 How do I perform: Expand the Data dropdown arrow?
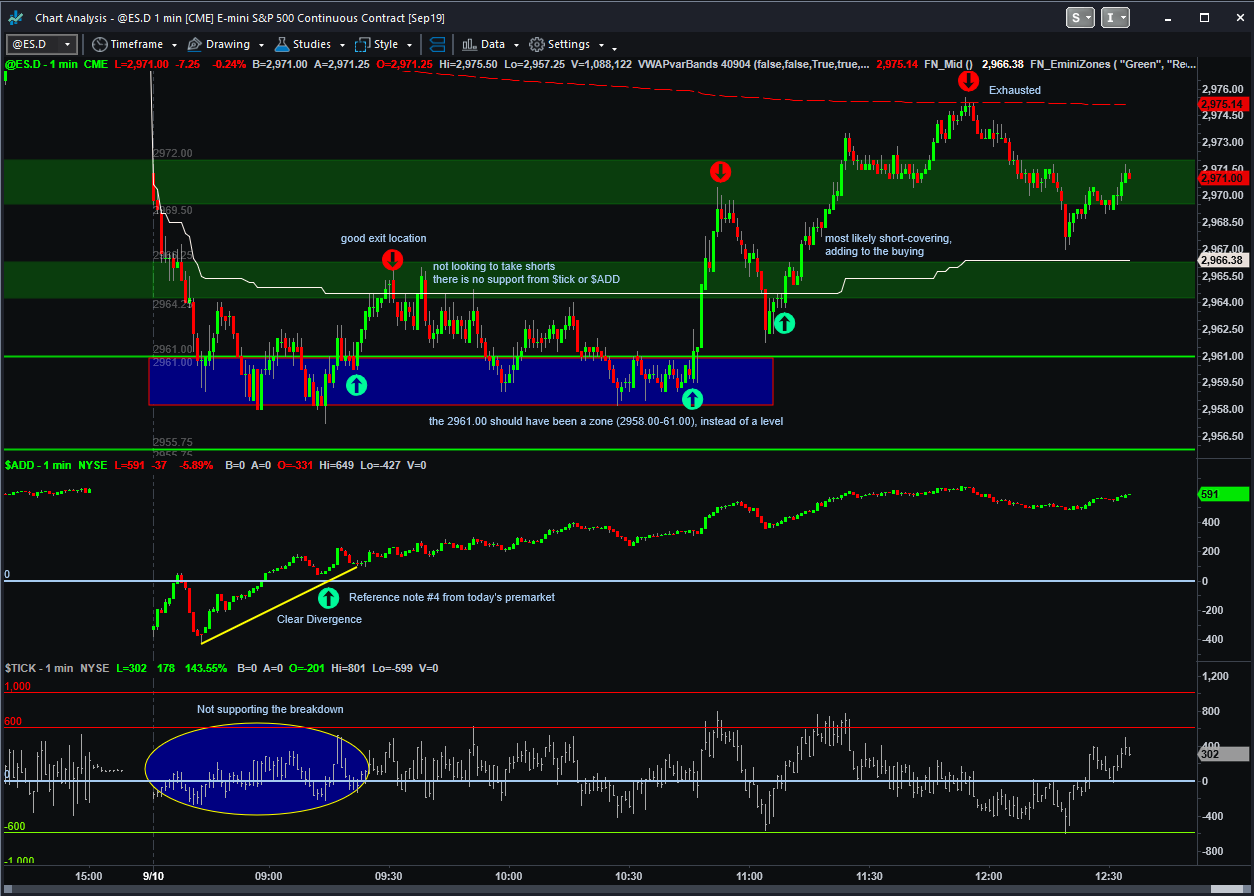point(517,45)
